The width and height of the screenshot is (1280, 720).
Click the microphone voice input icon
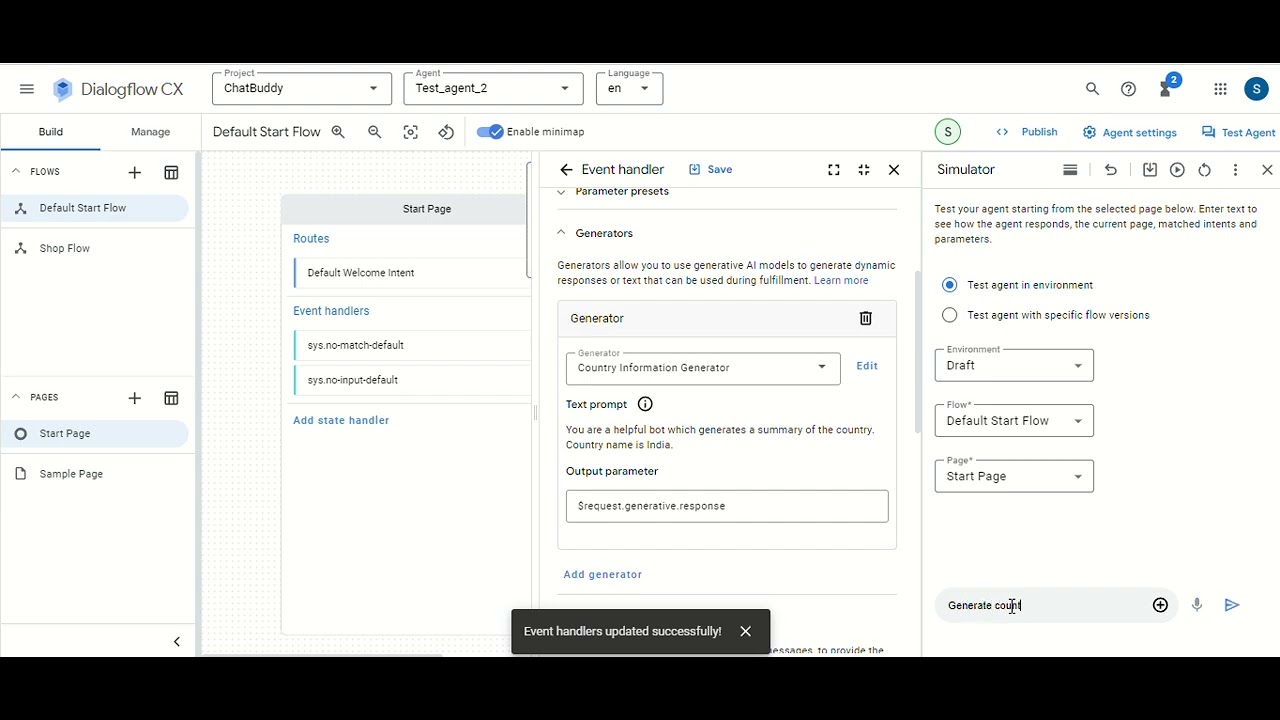[1197, 605]
